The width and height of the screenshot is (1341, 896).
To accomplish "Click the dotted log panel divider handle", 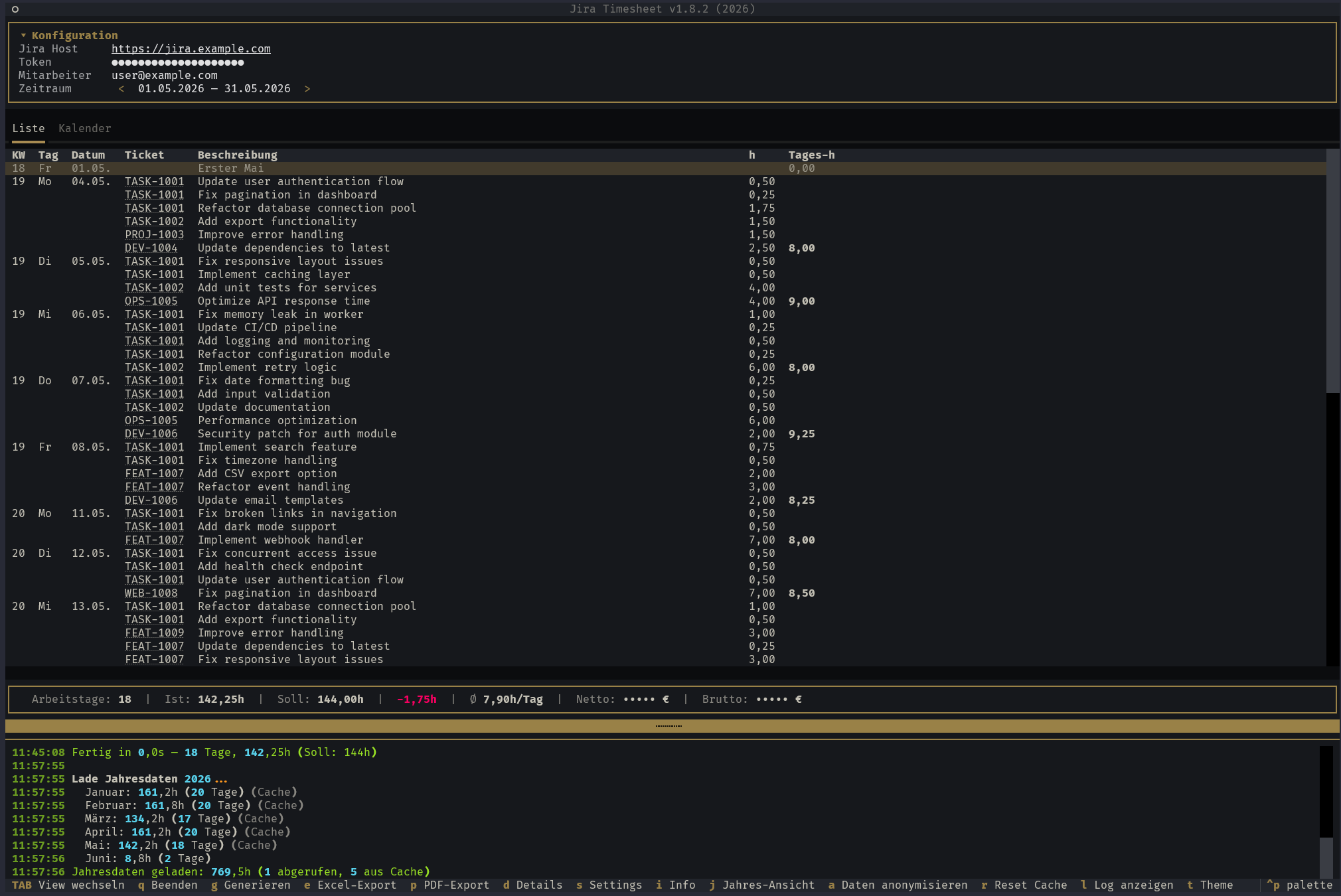I will point(669,725).
